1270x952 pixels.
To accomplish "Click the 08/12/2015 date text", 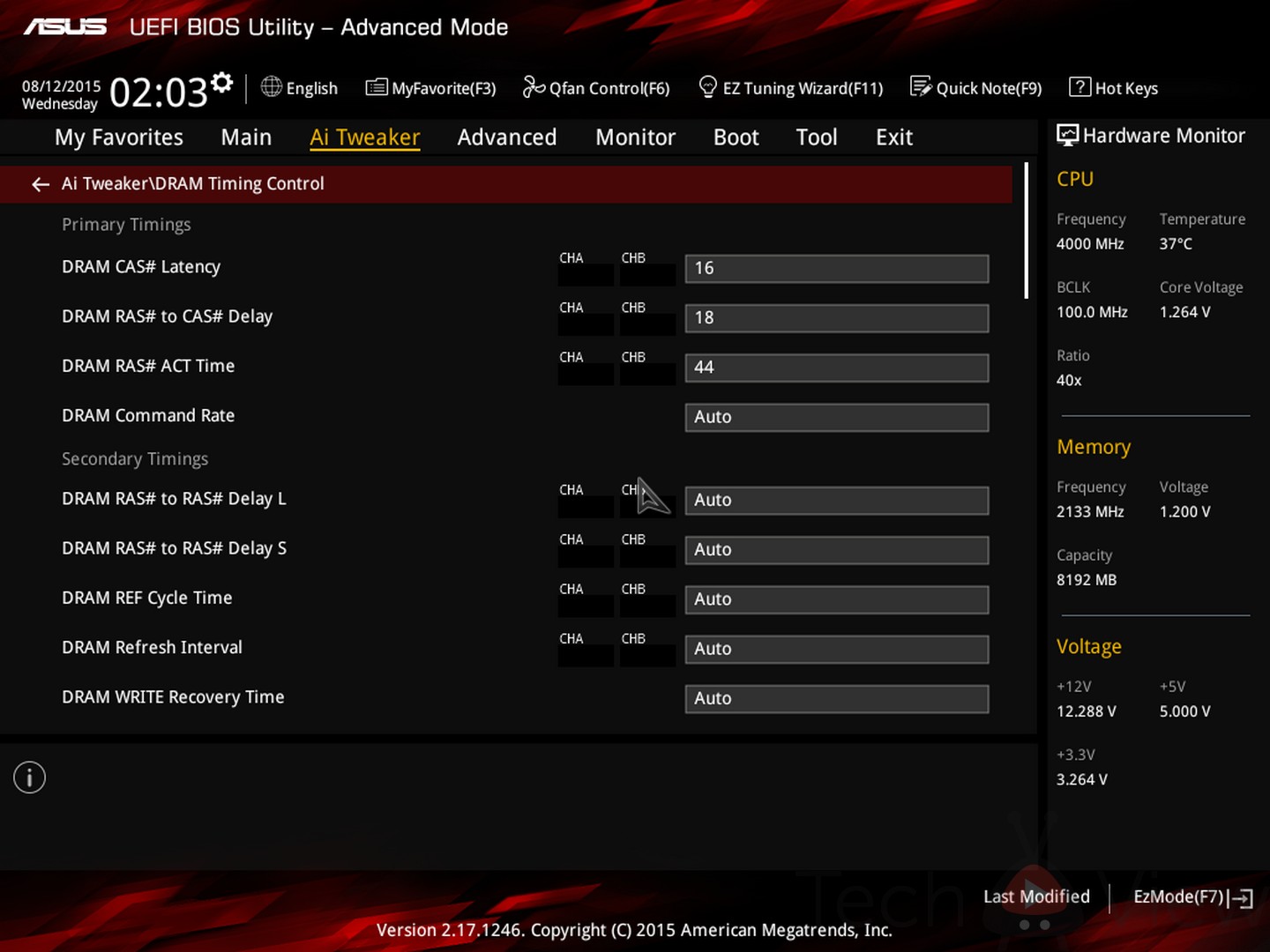I will [62, 86].
